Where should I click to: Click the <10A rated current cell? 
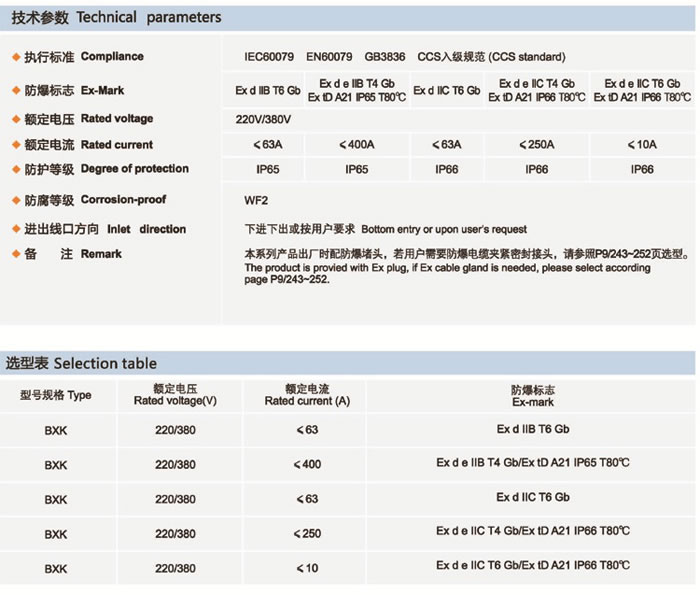point(642,145)
